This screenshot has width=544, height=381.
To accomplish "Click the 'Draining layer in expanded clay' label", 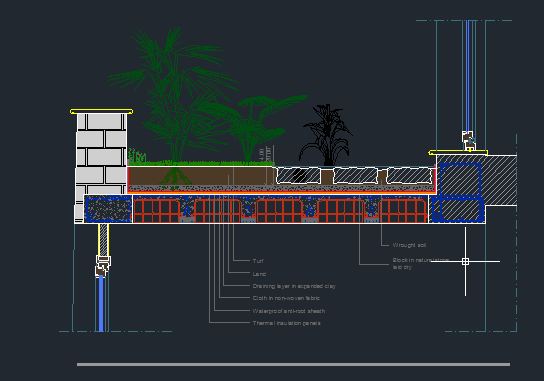I will [294, 286].
